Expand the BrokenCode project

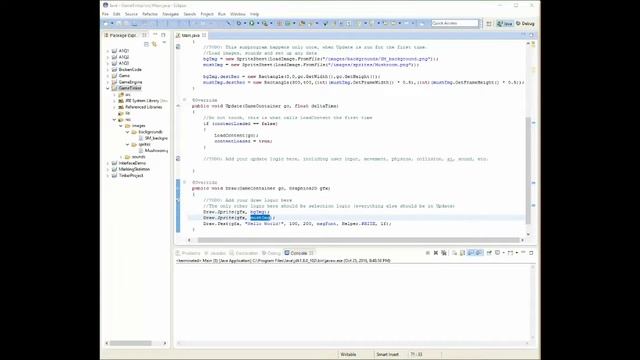pyautogui.click(x=108, y=69)
